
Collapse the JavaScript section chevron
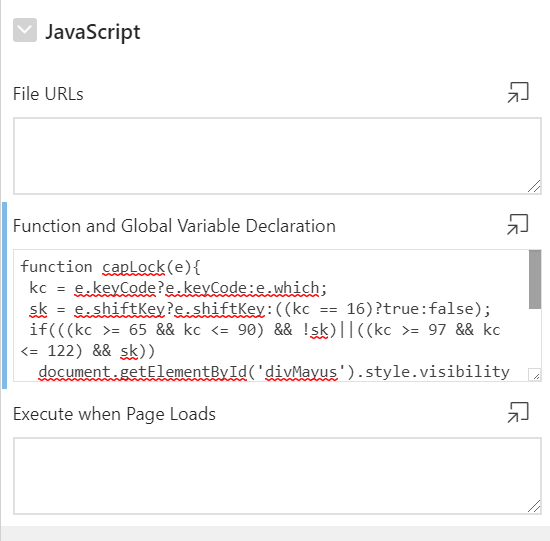pos(25,30)
